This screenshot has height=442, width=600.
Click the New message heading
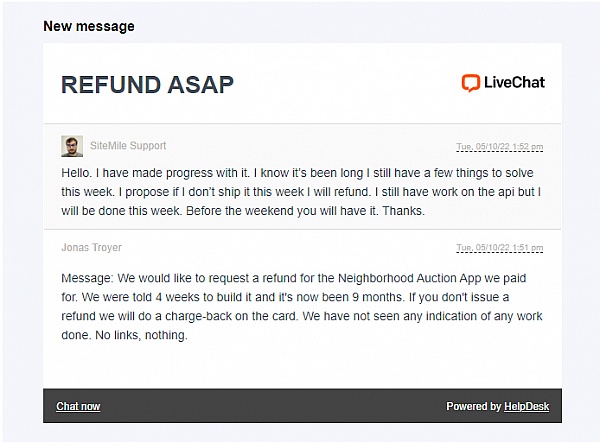pyautogui.click(x=89, y=26)
